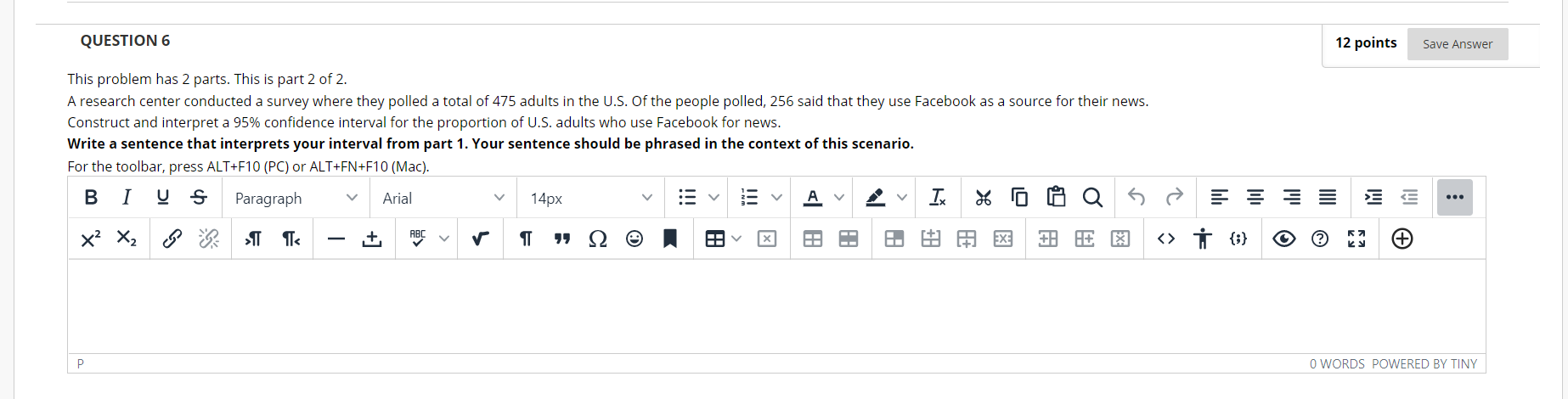Image resolution: width=1568 pixels, height=399 pixels.
Task: Open the Paragraph format dropdown
Action: click(x=296, y=198)
